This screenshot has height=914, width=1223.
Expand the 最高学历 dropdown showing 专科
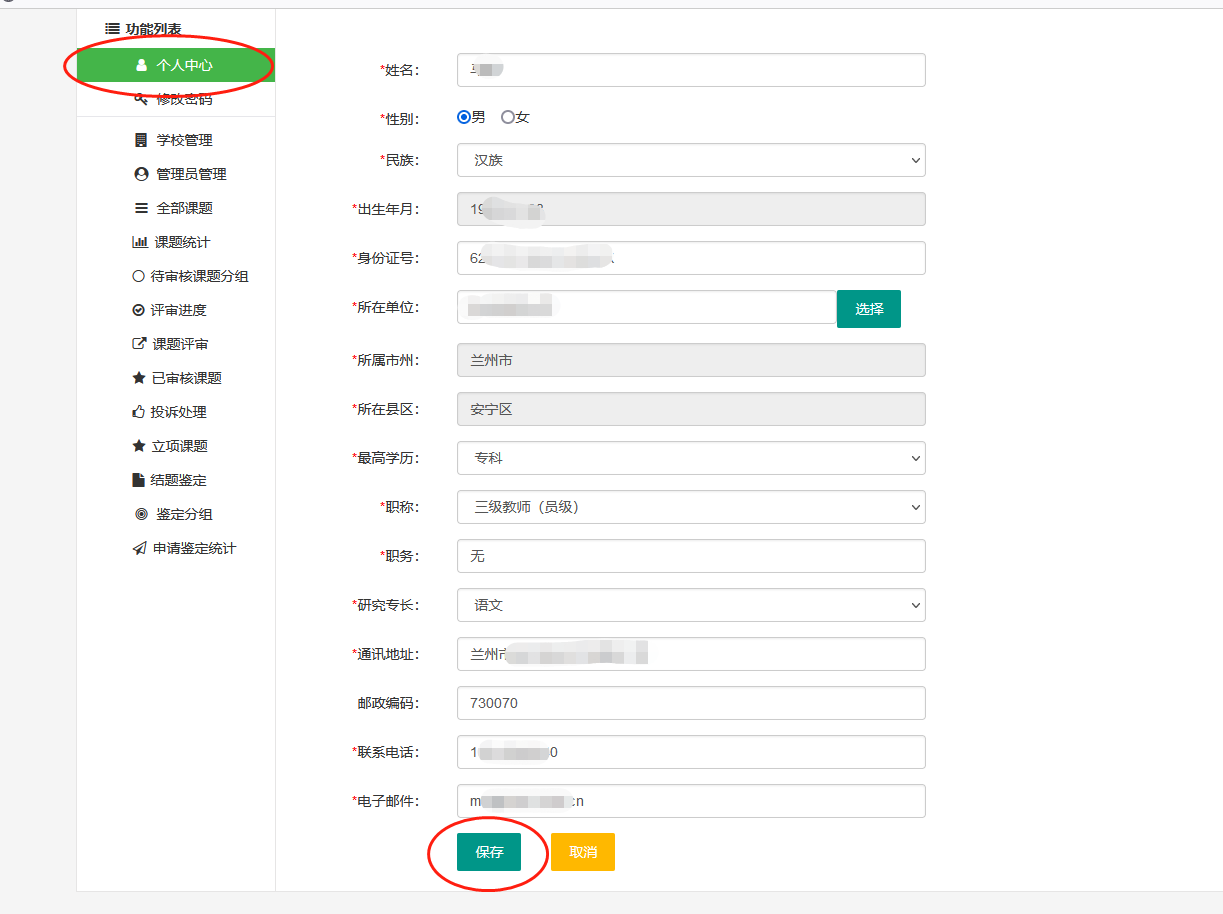690,458
